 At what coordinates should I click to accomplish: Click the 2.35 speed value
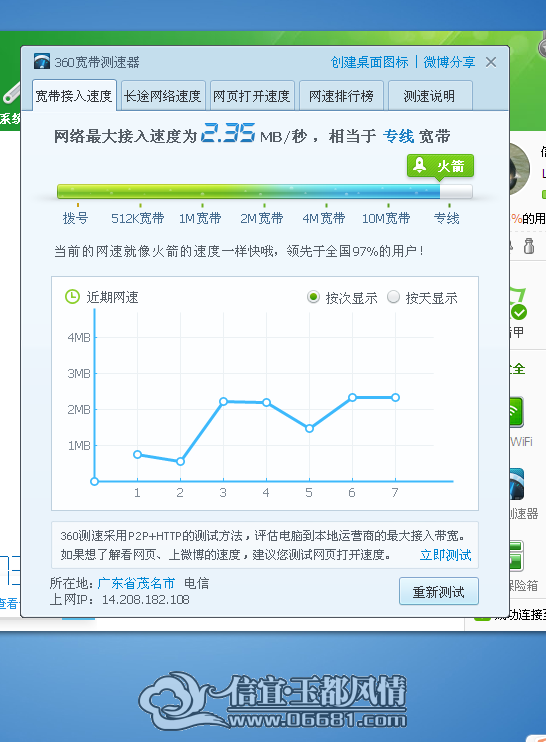[228, 132]
